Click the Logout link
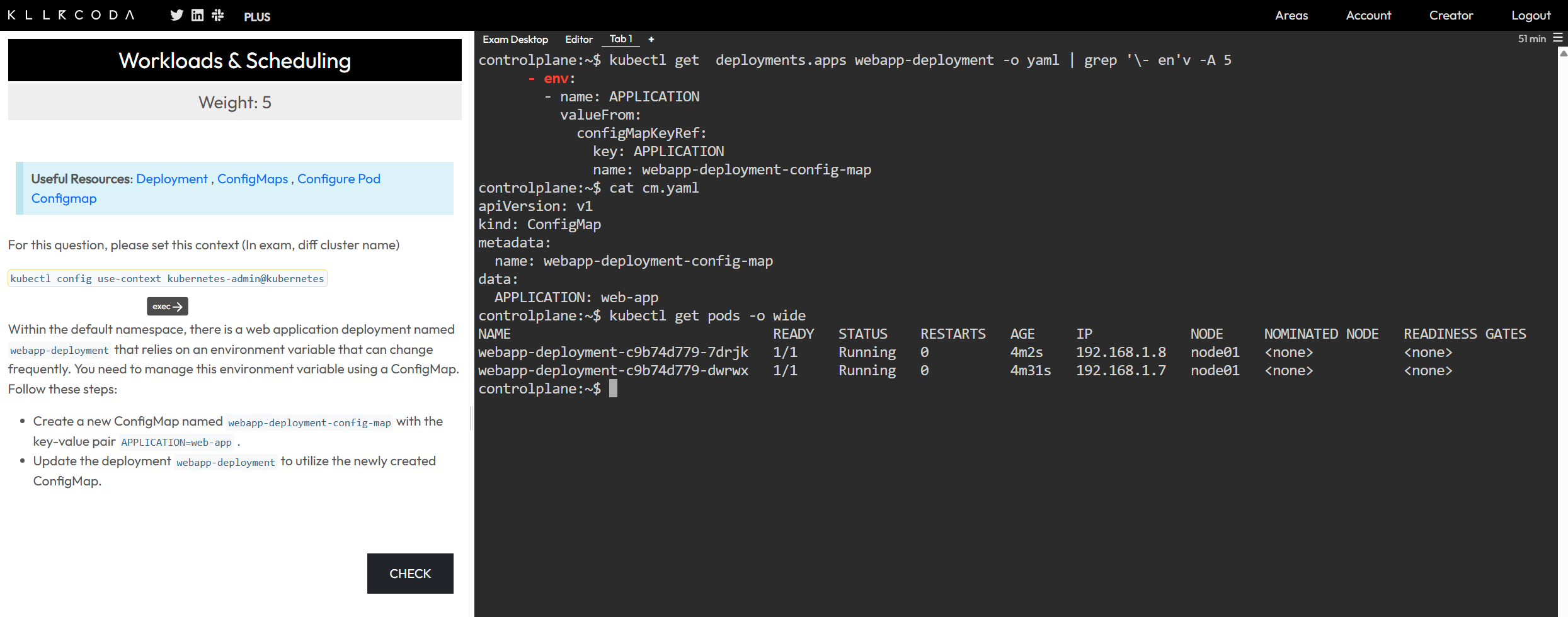The width and height of the screenshot is (1568, 617). click(x=1531, y=15)
